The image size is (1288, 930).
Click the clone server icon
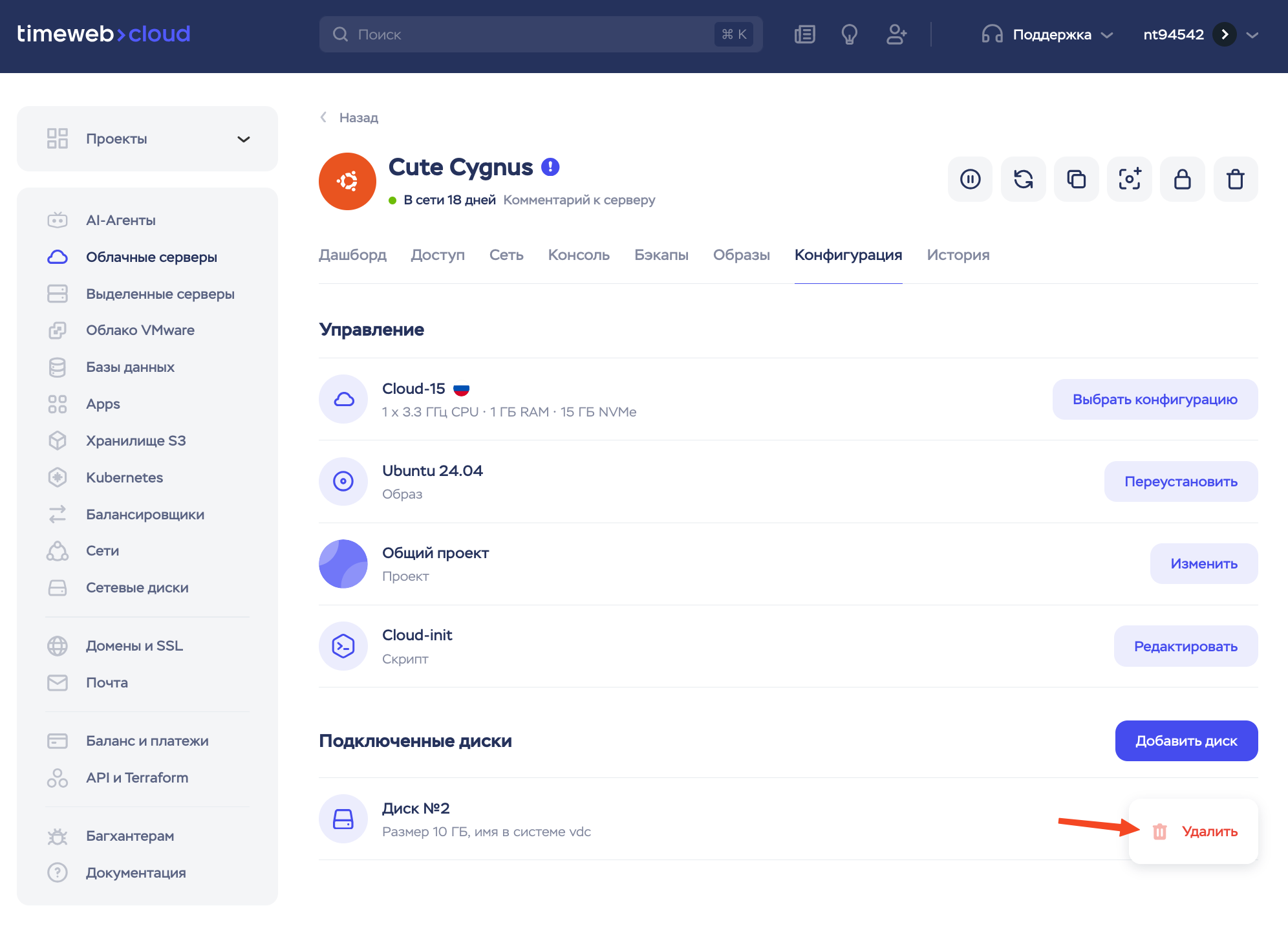1076,179
